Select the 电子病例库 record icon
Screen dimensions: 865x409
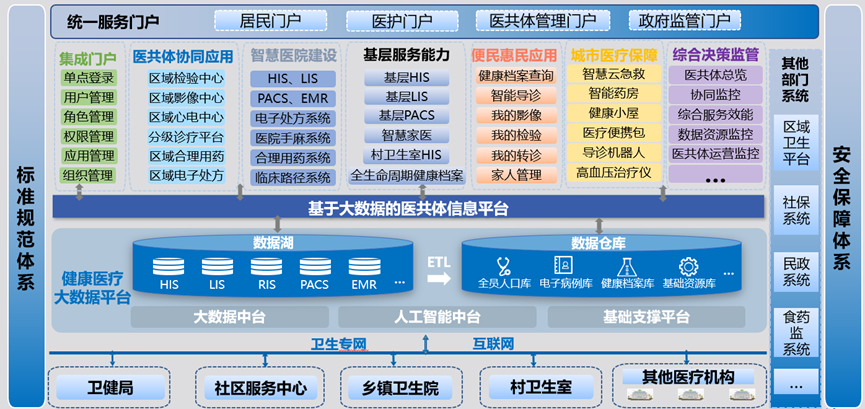point(563,266)
